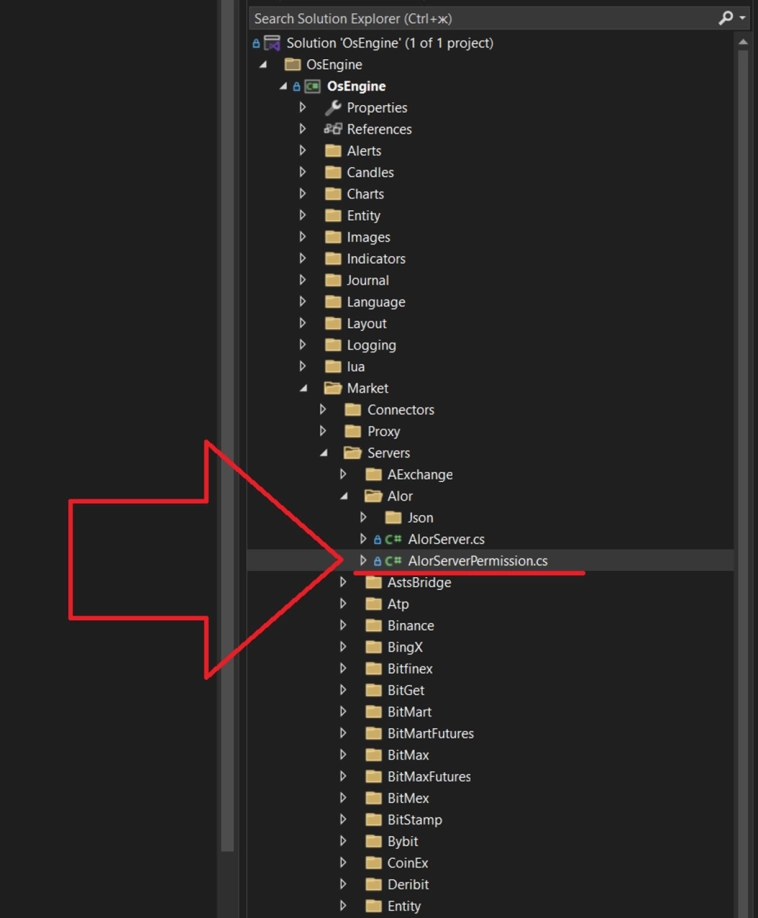The image size is (758, 918).
Task: Click the Properties wrench icon
Action: (x=333, y=108)
